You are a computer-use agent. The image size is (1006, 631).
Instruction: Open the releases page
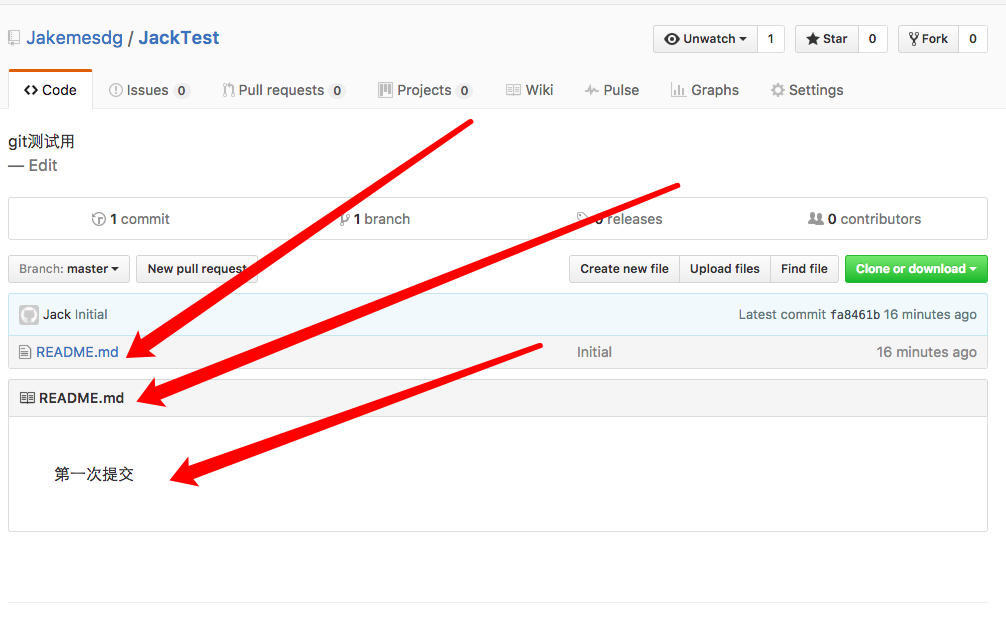coord(620,219)
